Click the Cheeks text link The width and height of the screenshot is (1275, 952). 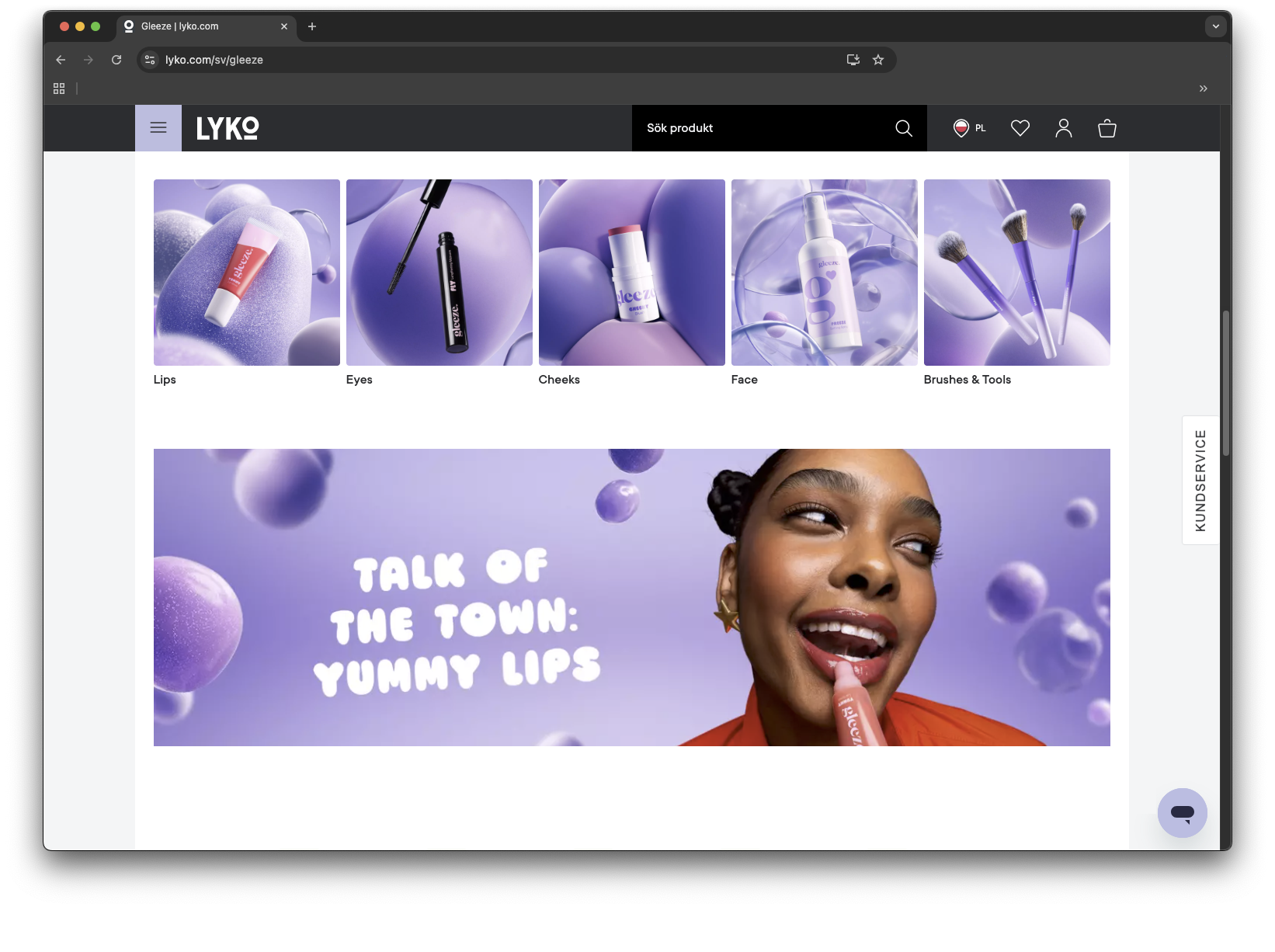[x=559, y=380]
